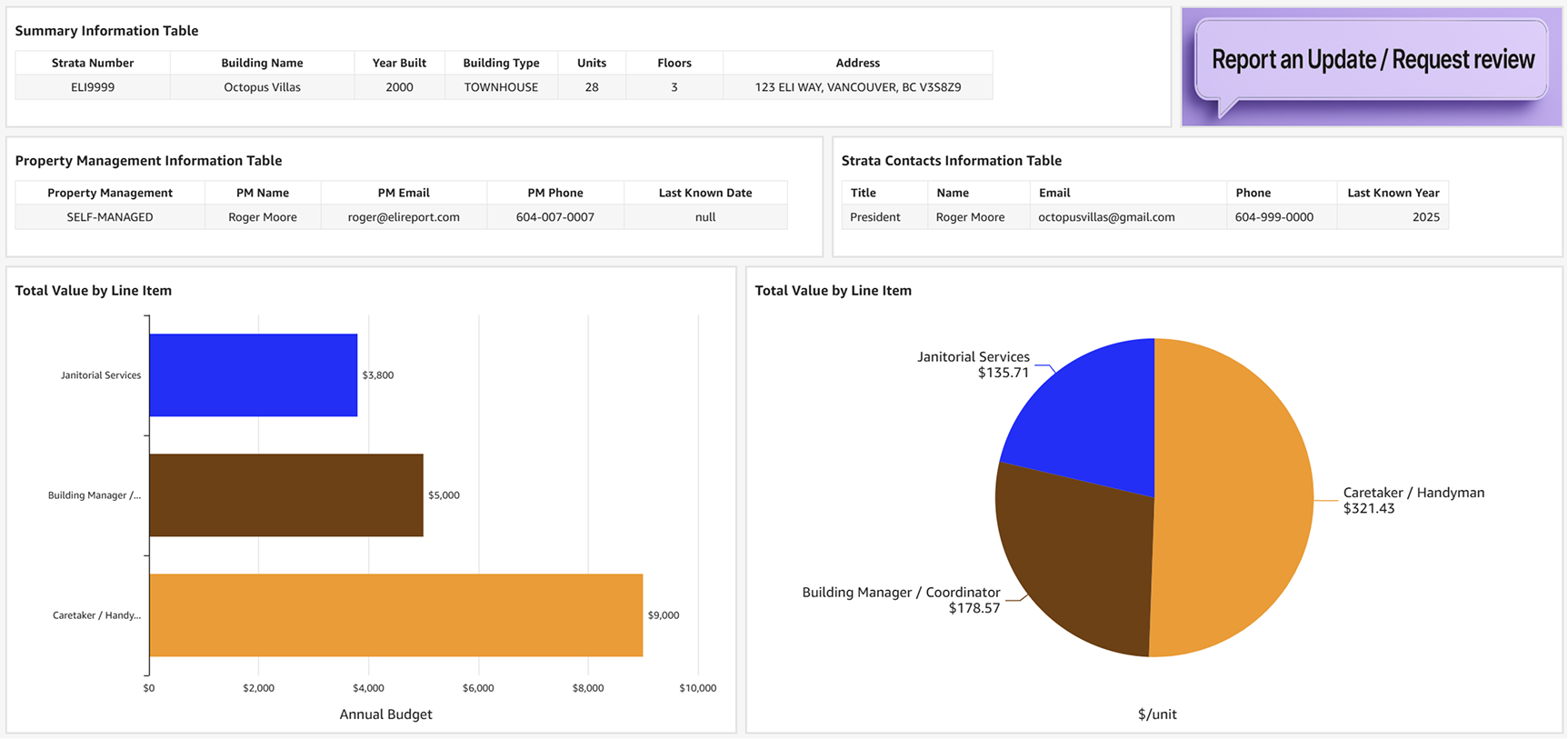The image size is (1568, 739).
Task: Click the SELF-MANAGED property management cell
Action: pos(110,217)
